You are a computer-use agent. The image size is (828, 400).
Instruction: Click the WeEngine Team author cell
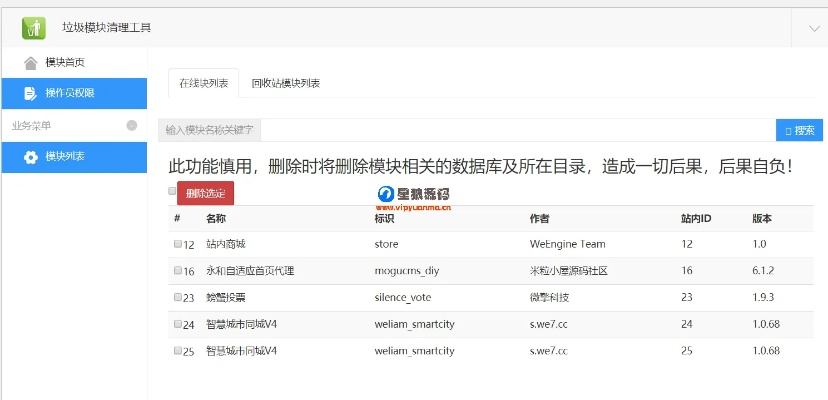(x=568, y=245)
